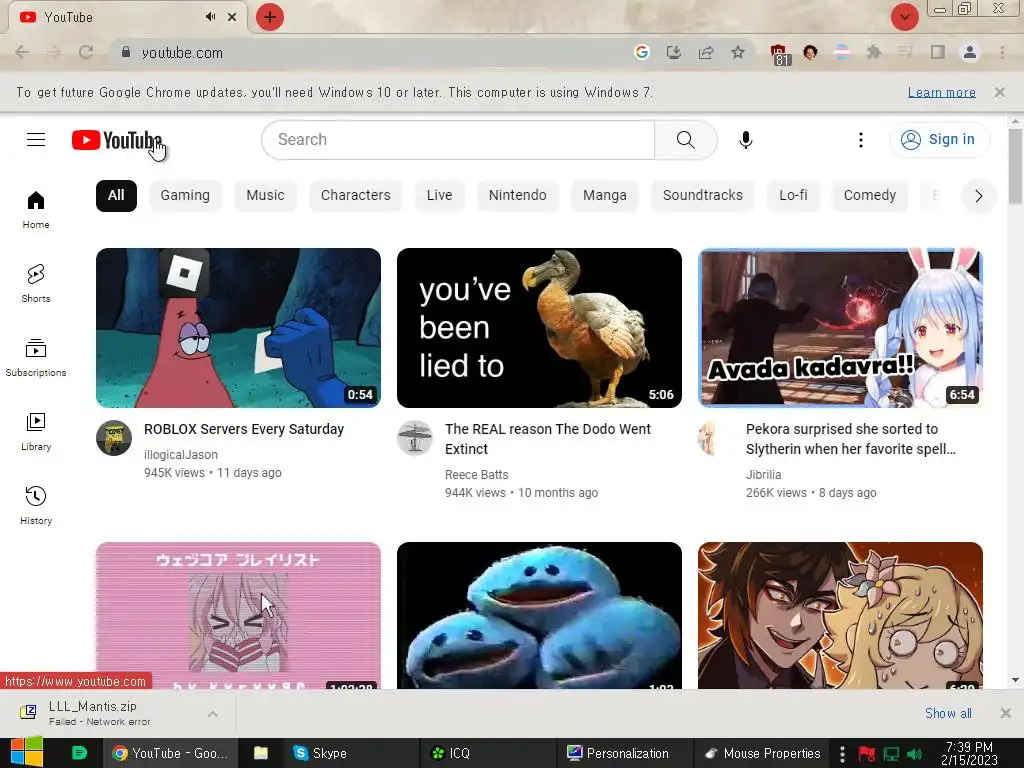Screen dimensions: 1024x768
Task: Click Show all downloads
Action: pos(948,713)
